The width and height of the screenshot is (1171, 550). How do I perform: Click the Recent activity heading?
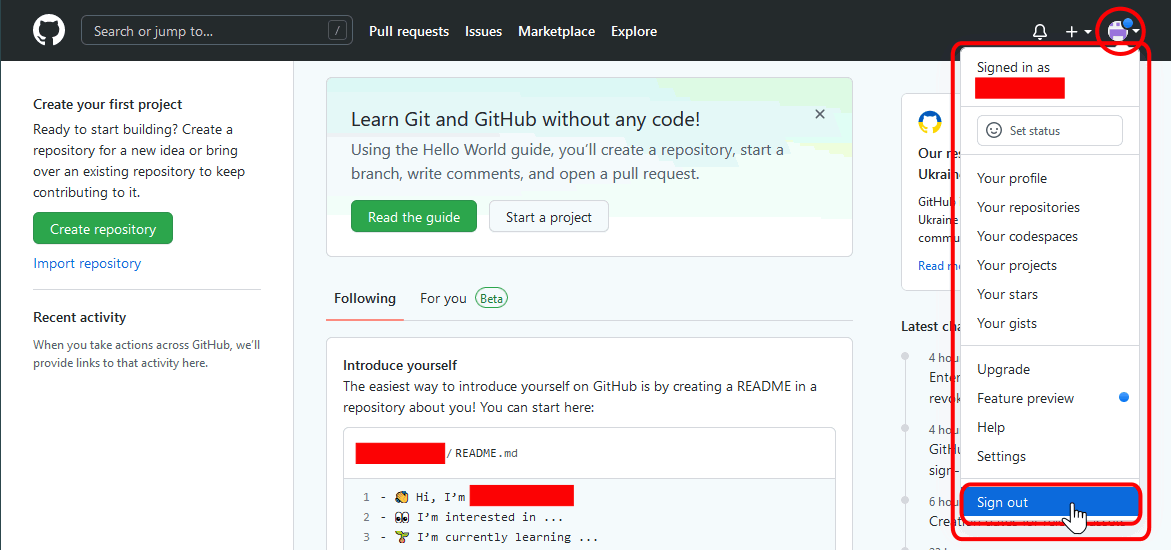click(80, 318)
